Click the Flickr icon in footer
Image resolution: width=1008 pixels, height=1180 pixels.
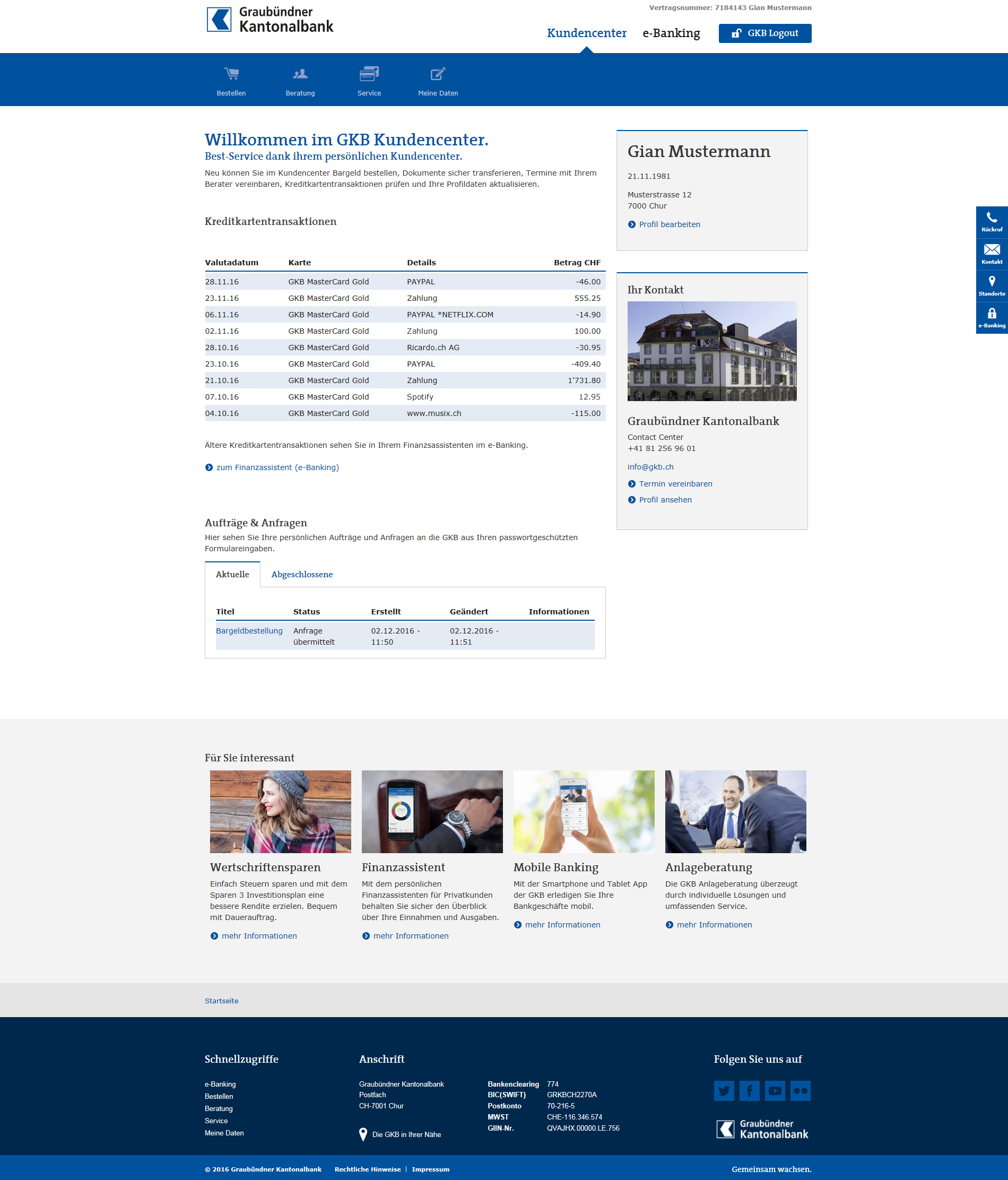tap(800, 1090)
